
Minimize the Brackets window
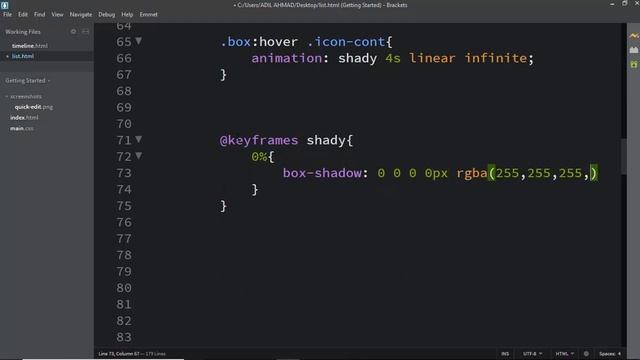click(x=612, y=4)
